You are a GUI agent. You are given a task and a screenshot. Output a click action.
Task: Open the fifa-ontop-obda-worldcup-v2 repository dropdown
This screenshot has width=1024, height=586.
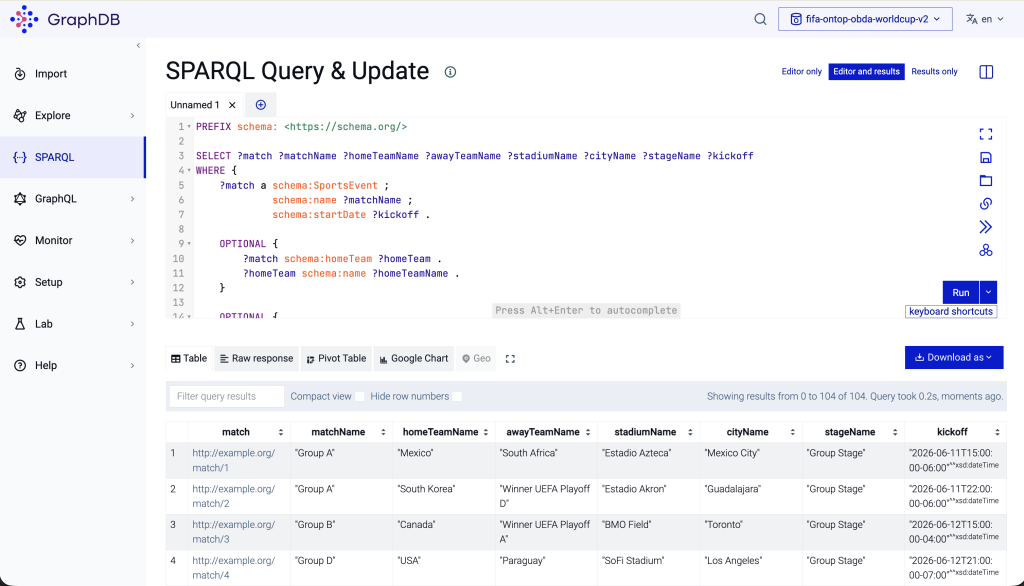[x=865, y=19]
